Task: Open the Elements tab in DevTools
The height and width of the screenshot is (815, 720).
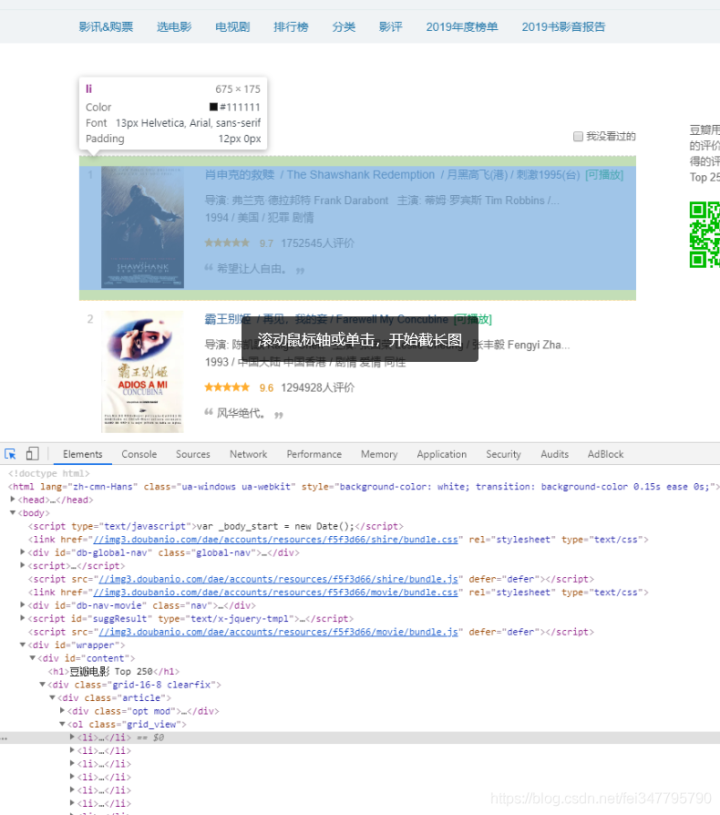Action: [x=83, y=454]
